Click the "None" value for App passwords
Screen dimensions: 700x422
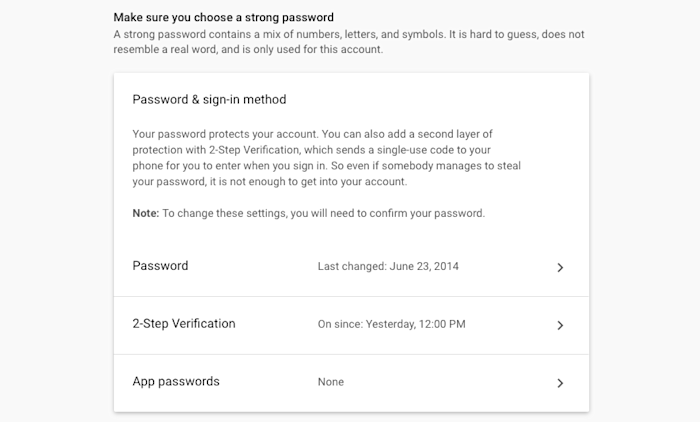(x=330, y=382)
